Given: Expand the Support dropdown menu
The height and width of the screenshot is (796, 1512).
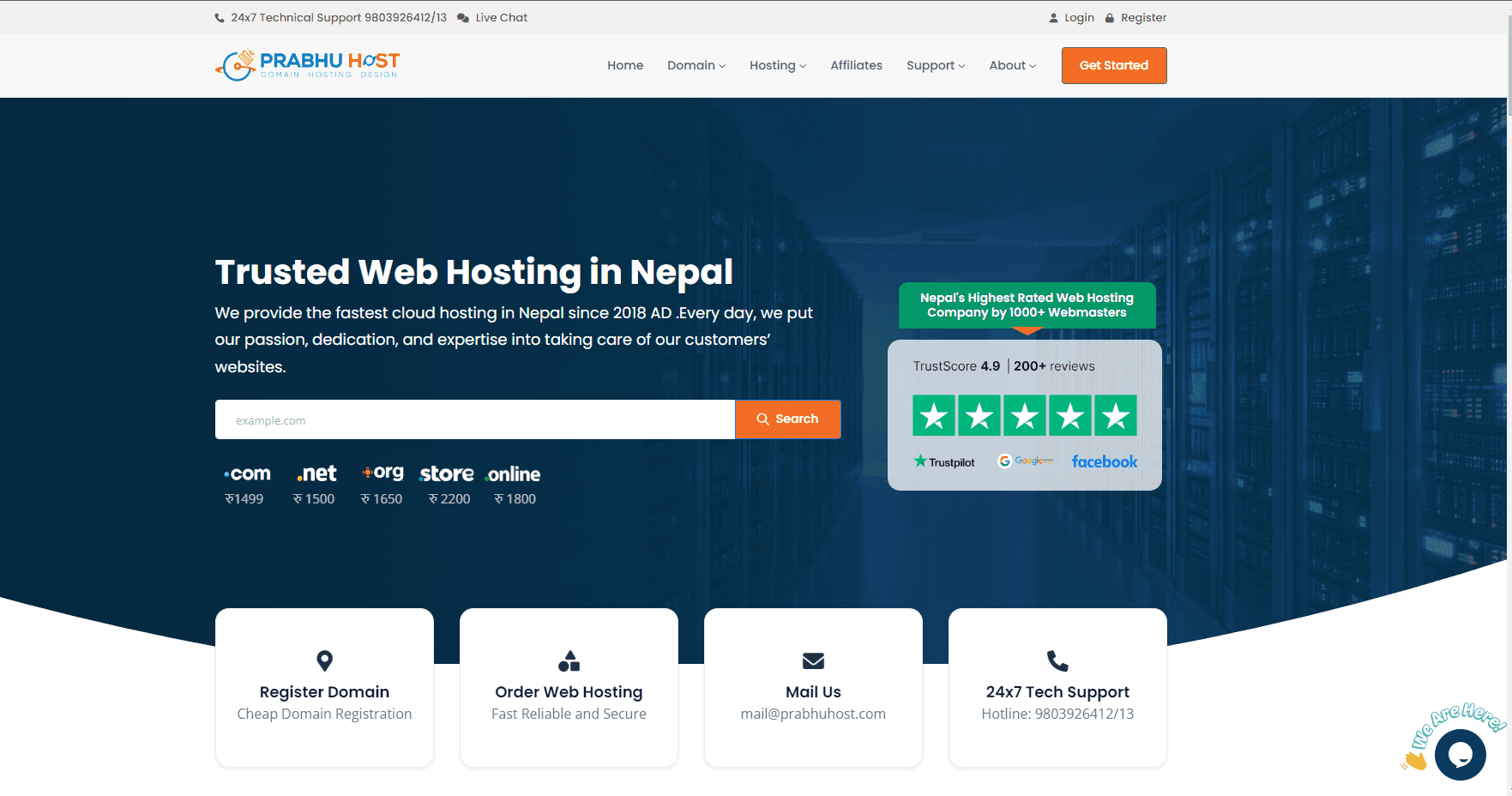Looking at the screenshot, I should 936,65.
